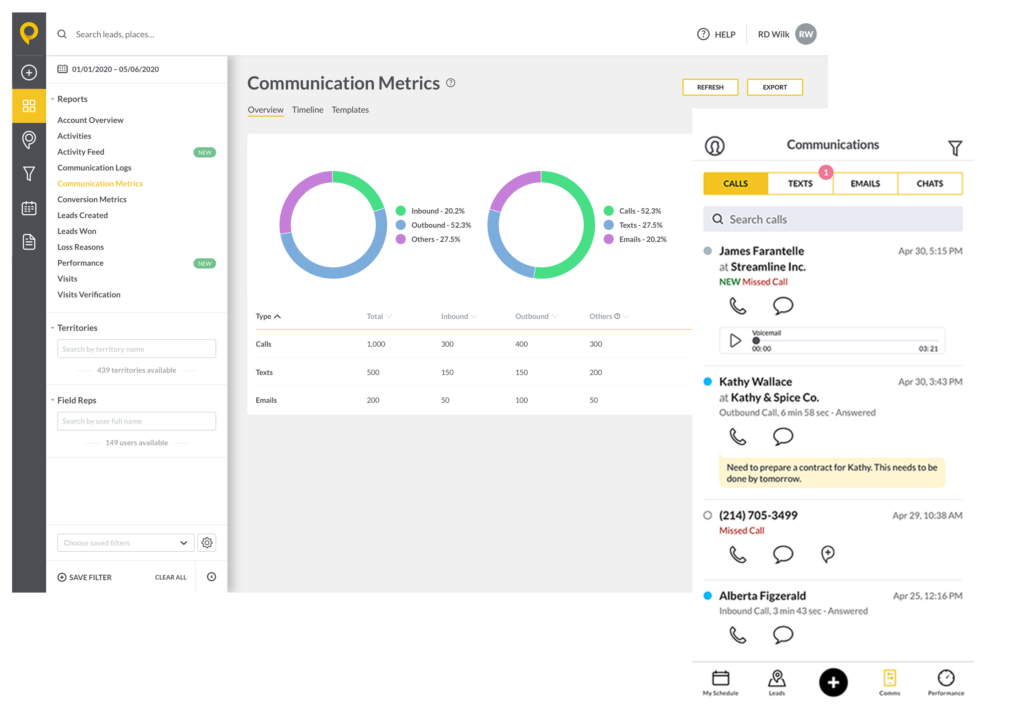Click the plus icon in left sidebar
The image size is (1024, 728).
(28, 72)
